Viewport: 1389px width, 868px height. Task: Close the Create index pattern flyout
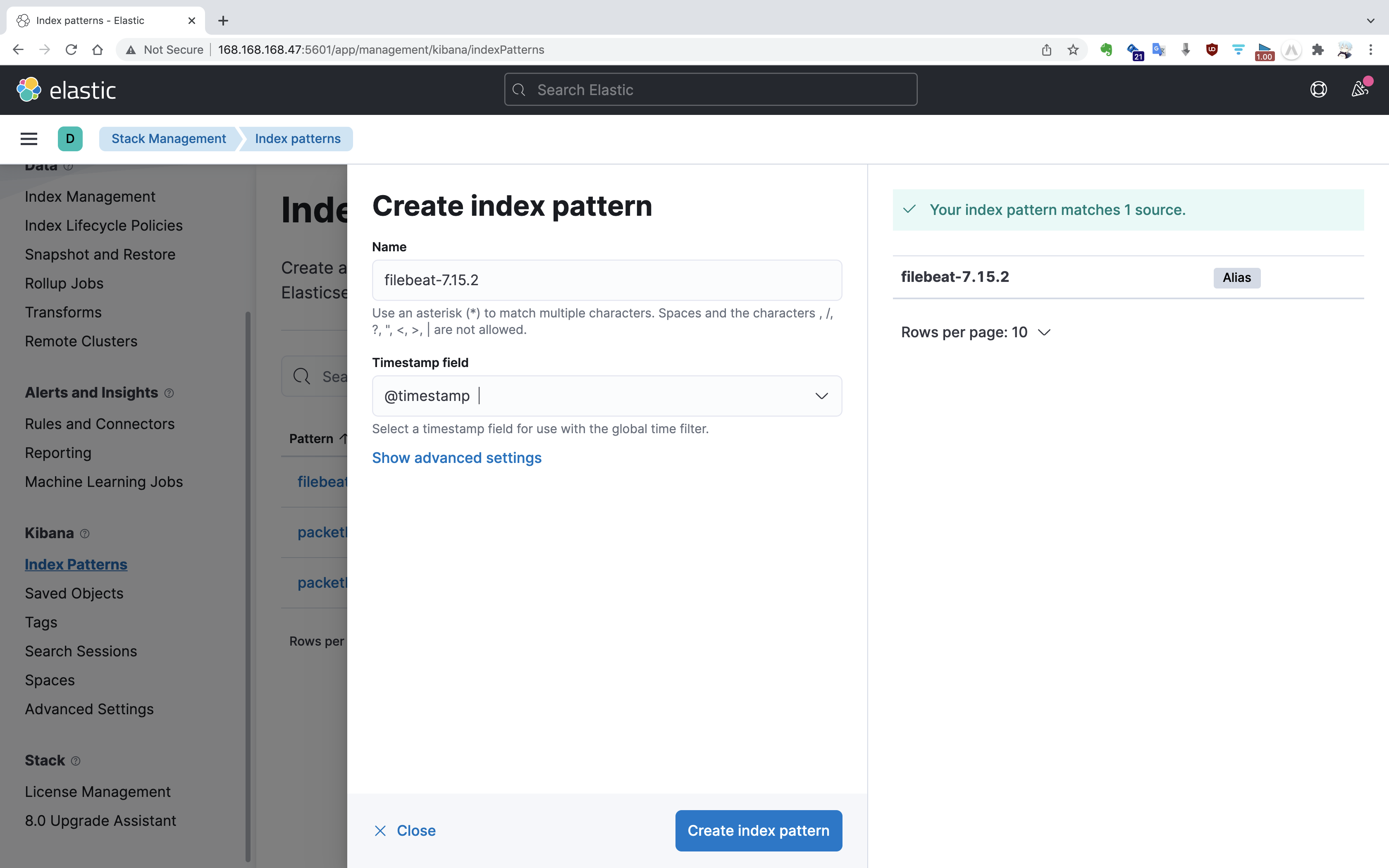click(405, 830)
